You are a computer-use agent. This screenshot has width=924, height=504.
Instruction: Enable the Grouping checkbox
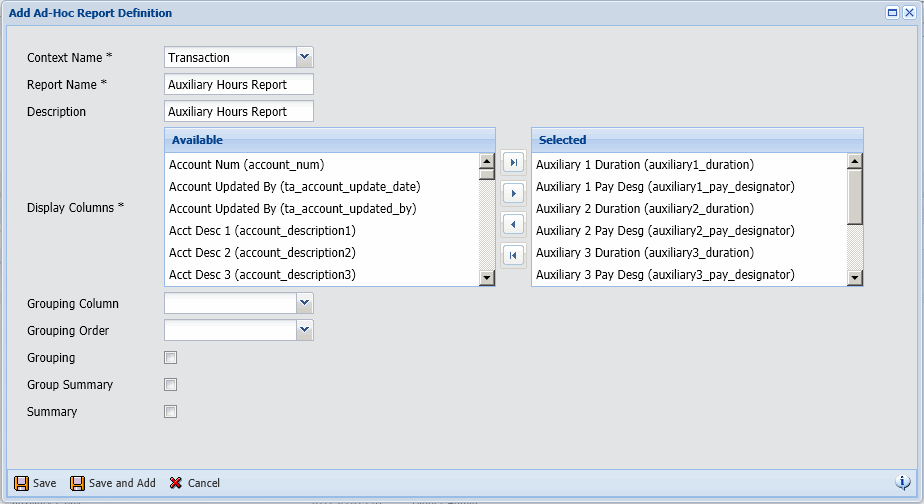[170, 358]
